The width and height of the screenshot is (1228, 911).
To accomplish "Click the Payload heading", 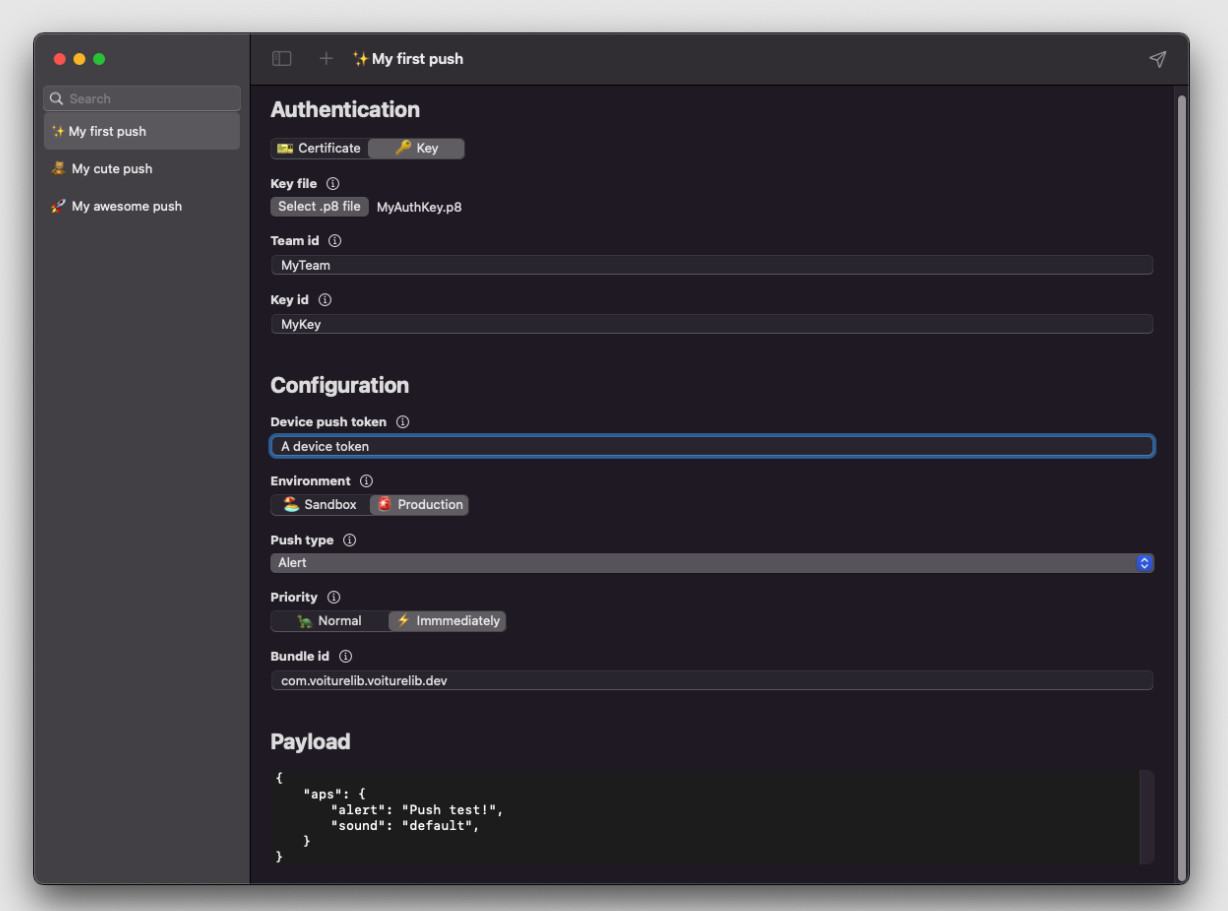I will (x=310, y=742).
